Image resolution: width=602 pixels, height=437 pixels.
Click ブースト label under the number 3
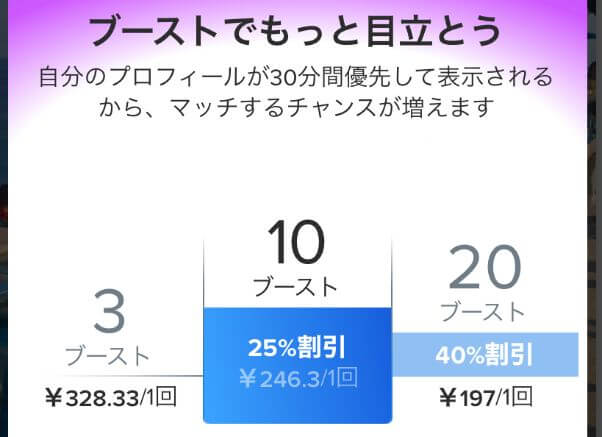[x=108, y=356]
